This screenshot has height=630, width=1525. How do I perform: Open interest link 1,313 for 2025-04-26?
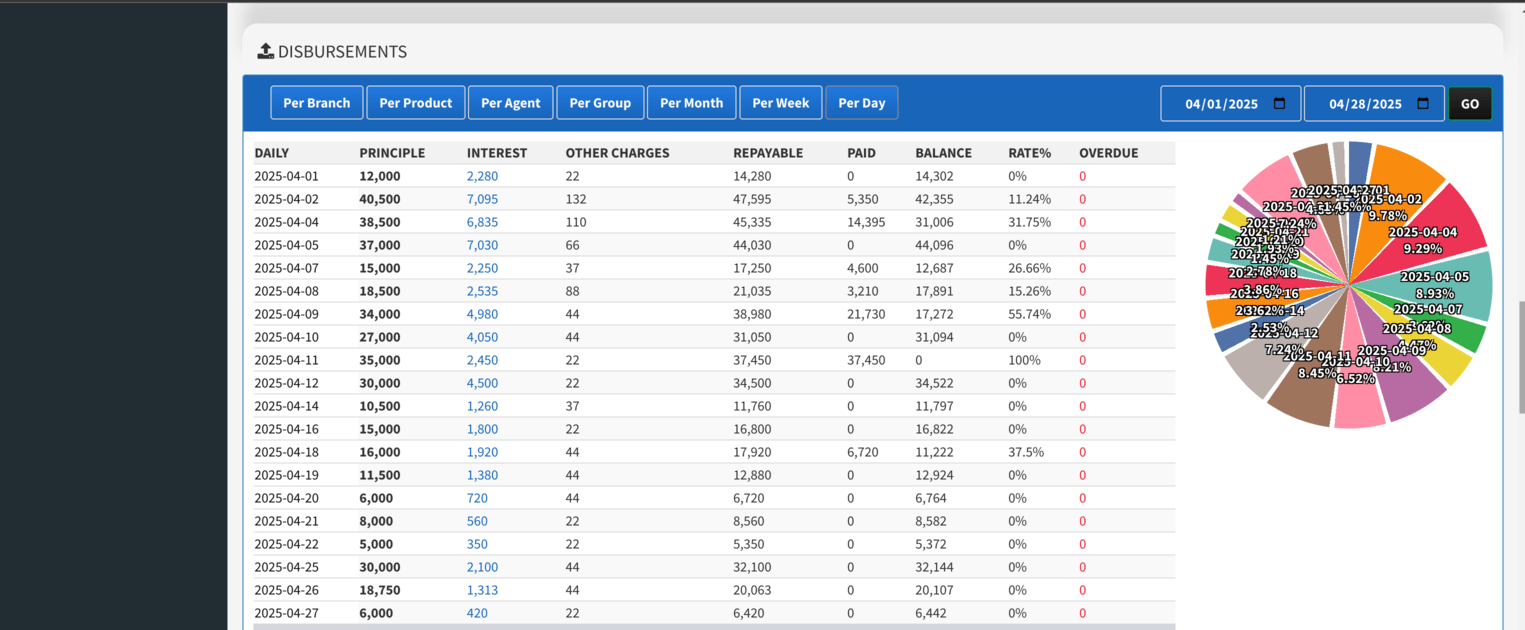click(482, 590)
